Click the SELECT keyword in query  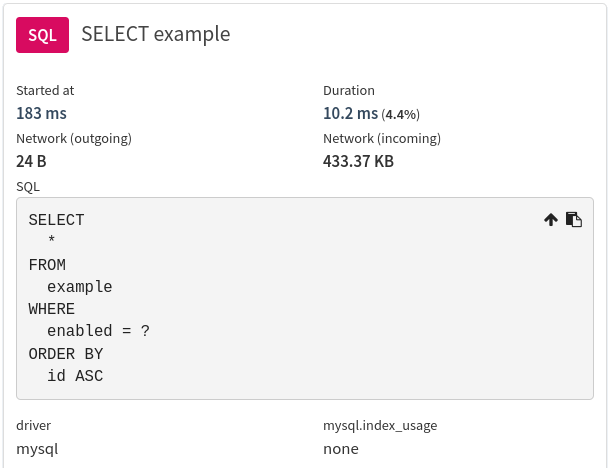[x=56, y=220]
